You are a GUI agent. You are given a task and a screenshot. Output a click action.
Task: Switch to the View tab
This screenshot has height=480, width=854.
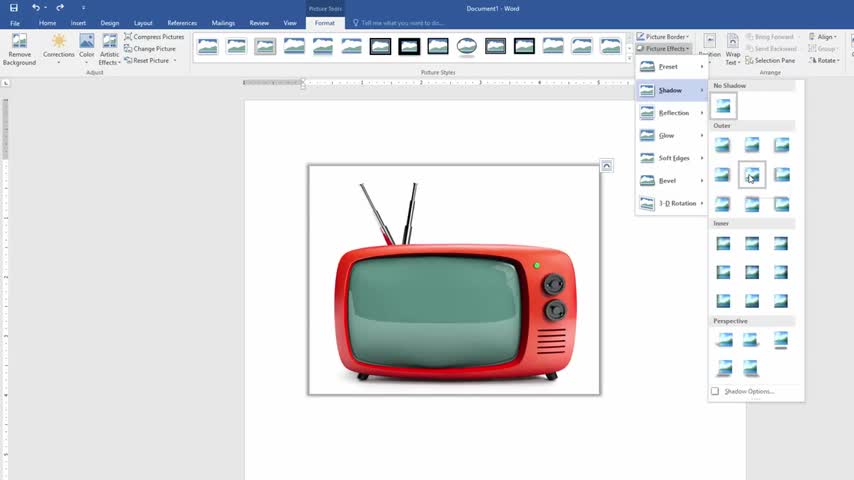click(x=290, y=23)
